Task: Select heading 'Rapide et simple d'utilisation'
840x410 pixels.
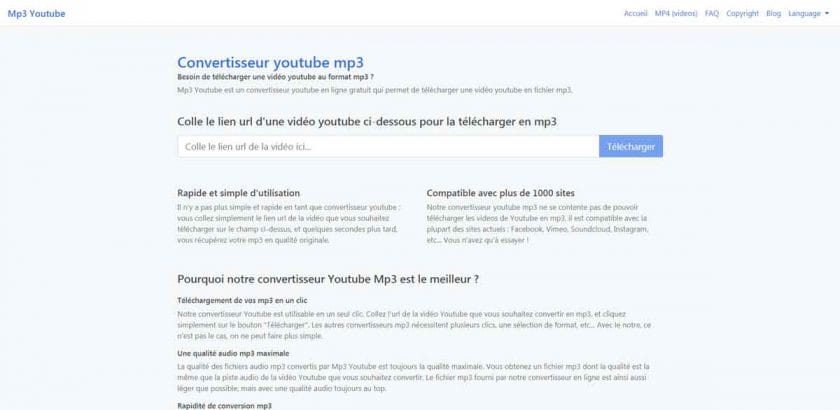Action: 238,193
